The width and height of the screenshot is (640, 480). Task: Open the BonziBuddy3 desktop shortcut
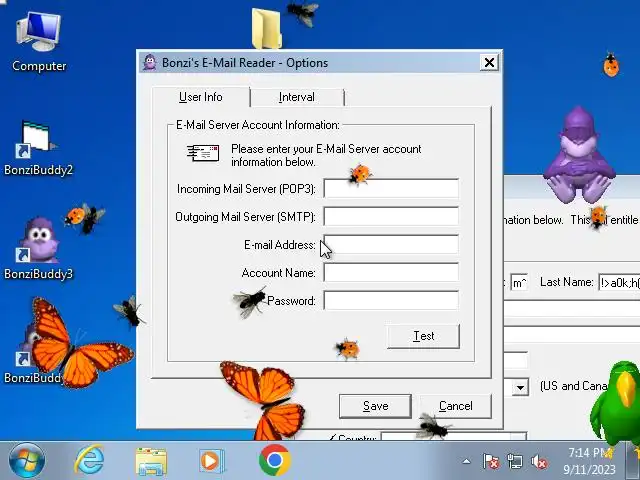point(38,249)
